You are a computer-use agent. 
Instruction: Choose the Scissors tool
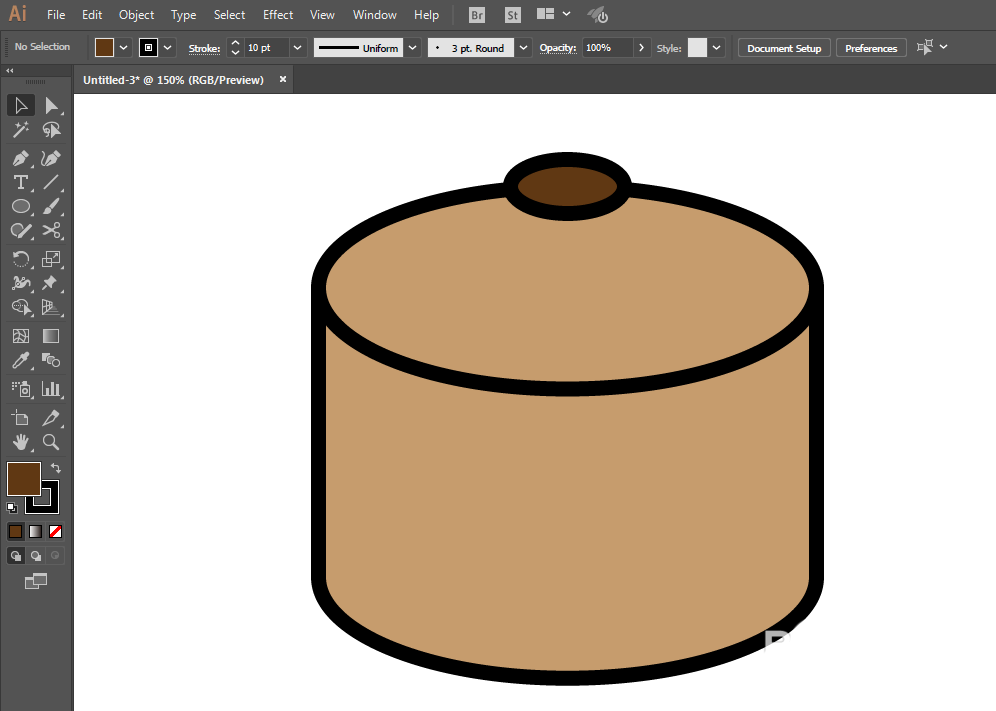tap(51, 231)
